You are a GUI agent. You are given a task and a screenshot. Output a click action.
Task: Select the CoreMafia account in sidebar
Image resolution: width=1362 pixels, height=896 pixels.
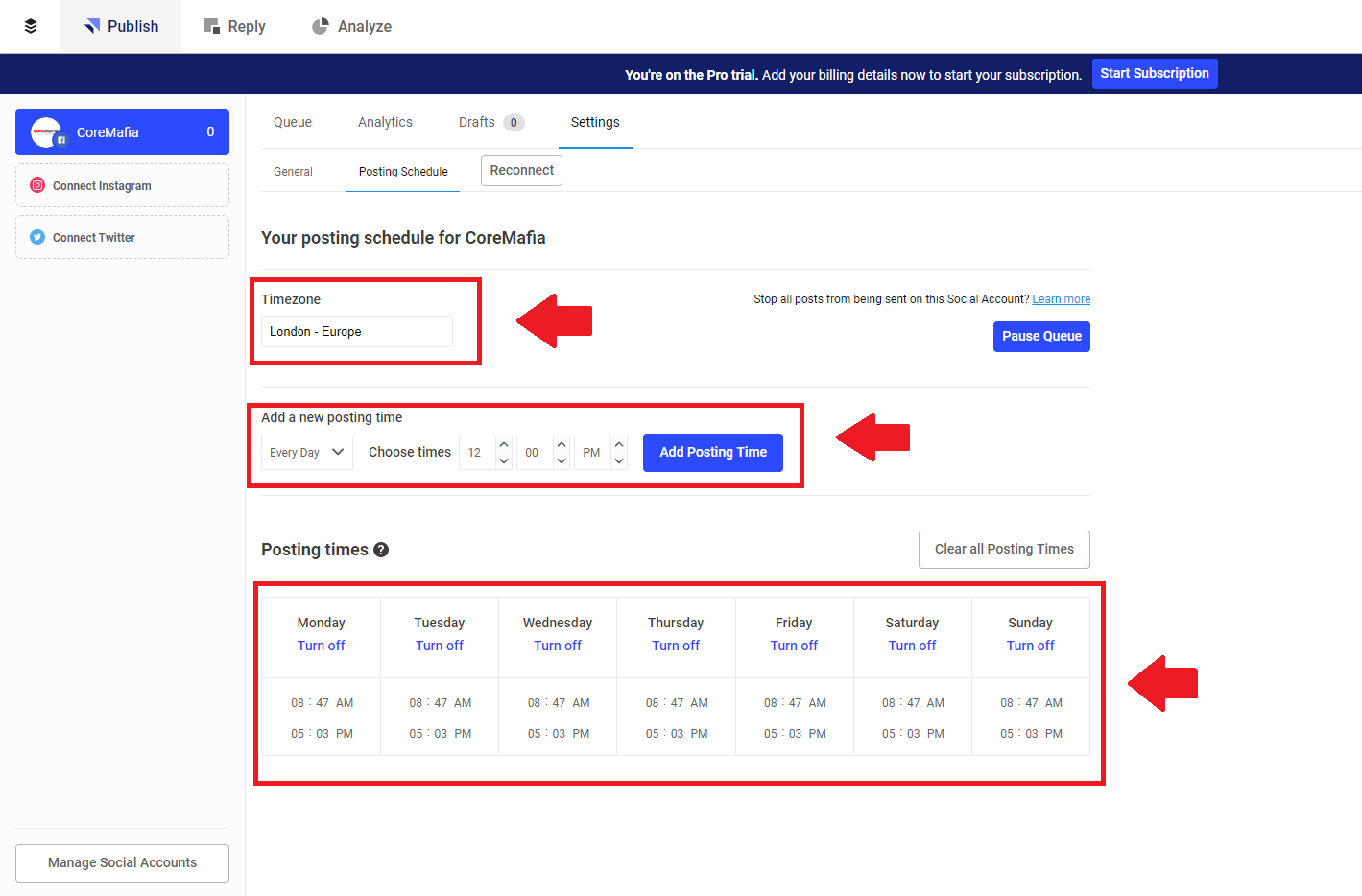pyautogui.click(x=122, y=132)
